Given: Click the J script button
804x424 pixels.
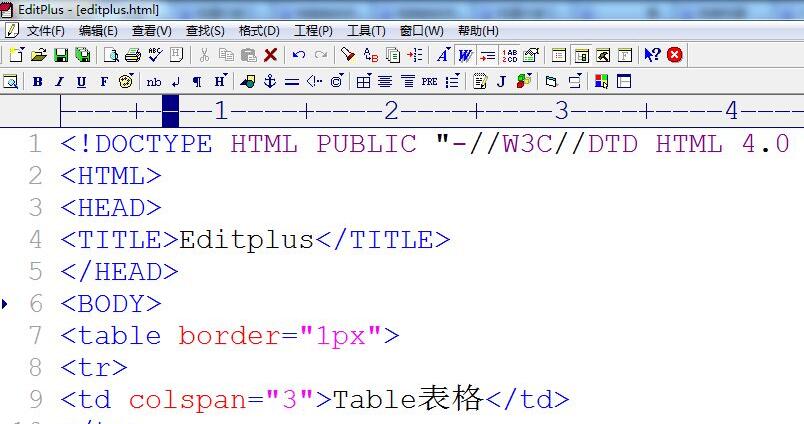Looking at the screenshot, I should pyautogui.click(x=501, y=82).
